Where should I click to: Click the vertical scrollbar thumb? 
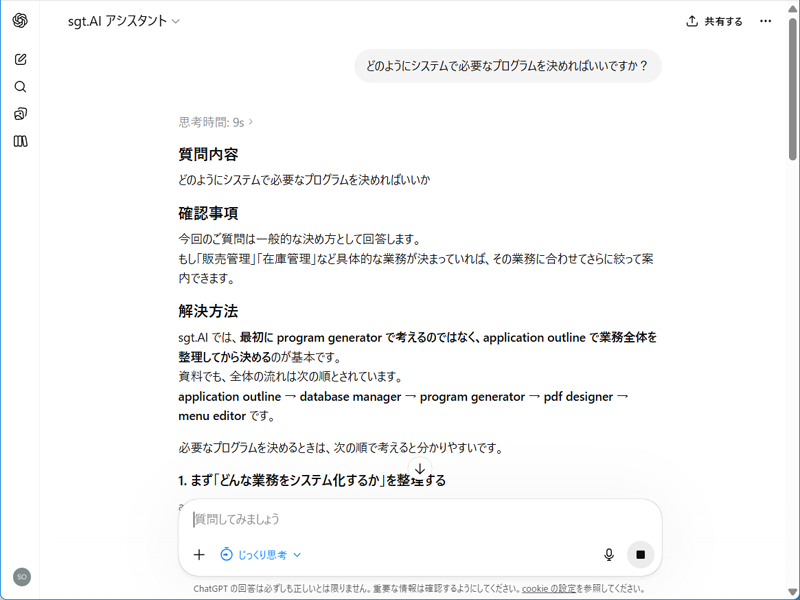(792, 87)
